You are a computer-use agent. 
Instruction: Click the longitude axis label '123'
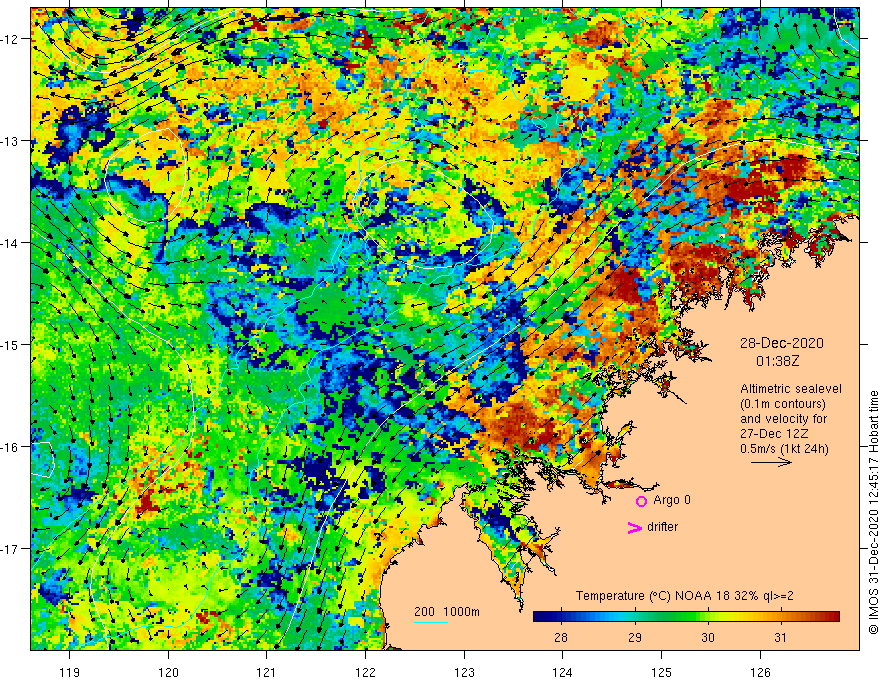point(464,672)
